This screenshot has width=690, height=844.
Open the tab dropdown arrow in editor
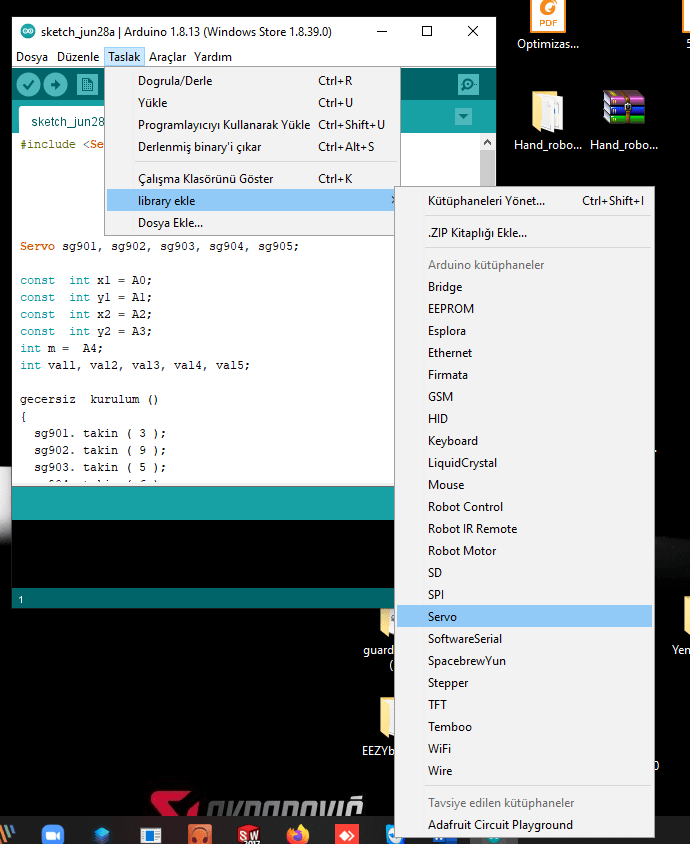pos(463,117)
